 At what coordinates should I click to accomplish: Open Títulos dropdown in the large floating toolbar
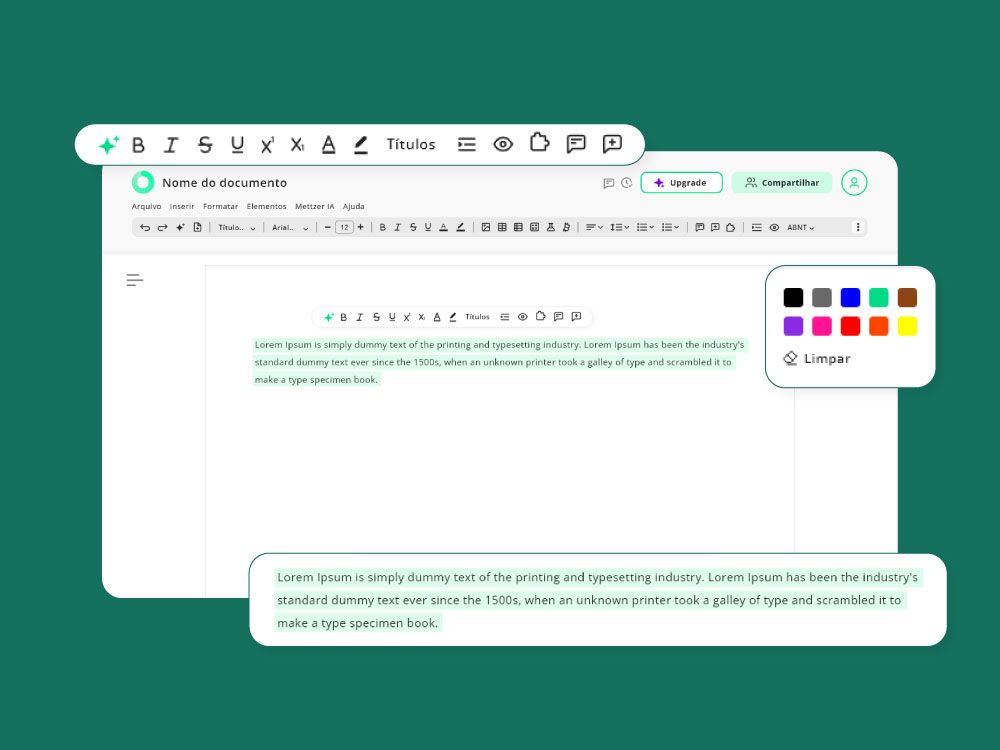point(411,145)
